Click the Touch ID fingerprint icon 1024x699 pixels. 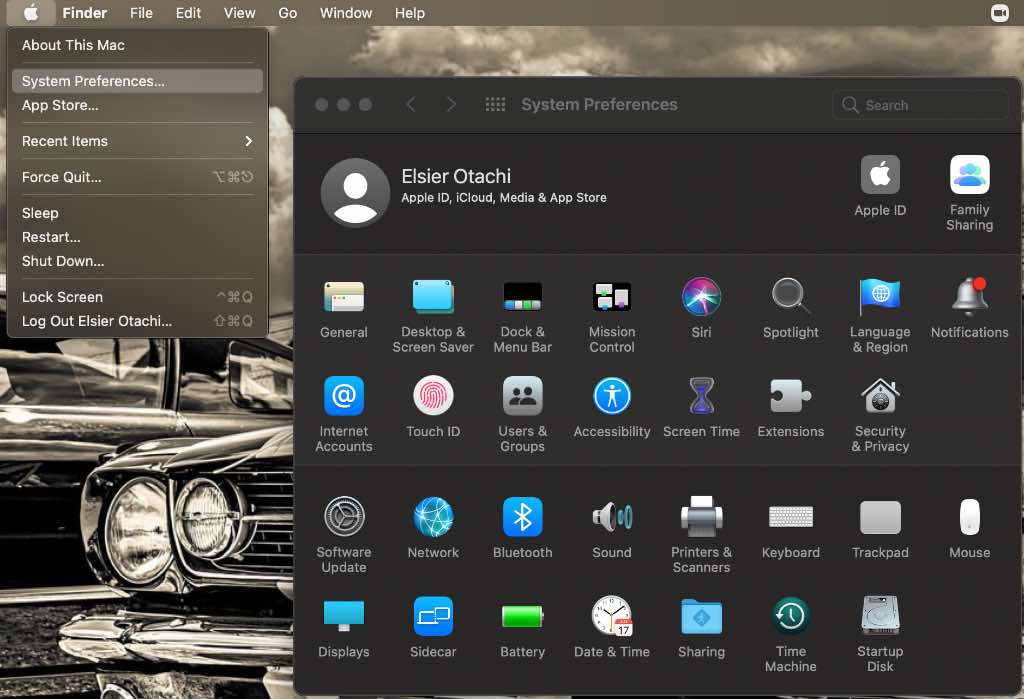point(433,397)
